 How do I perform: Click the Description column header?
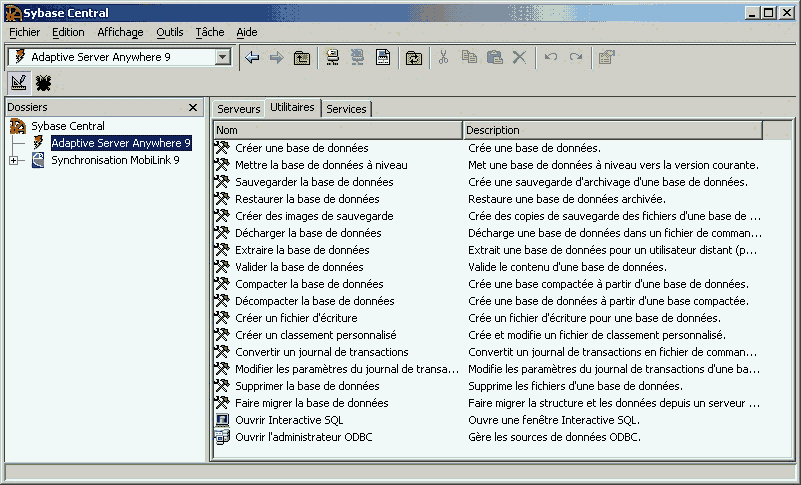tap(612, 130)
